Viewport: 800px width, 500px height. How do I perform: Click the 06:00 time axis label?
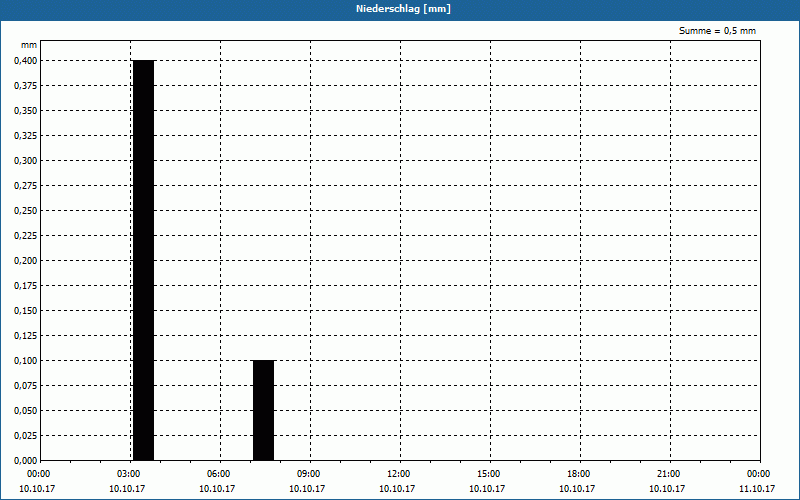(x=218, y=474)
